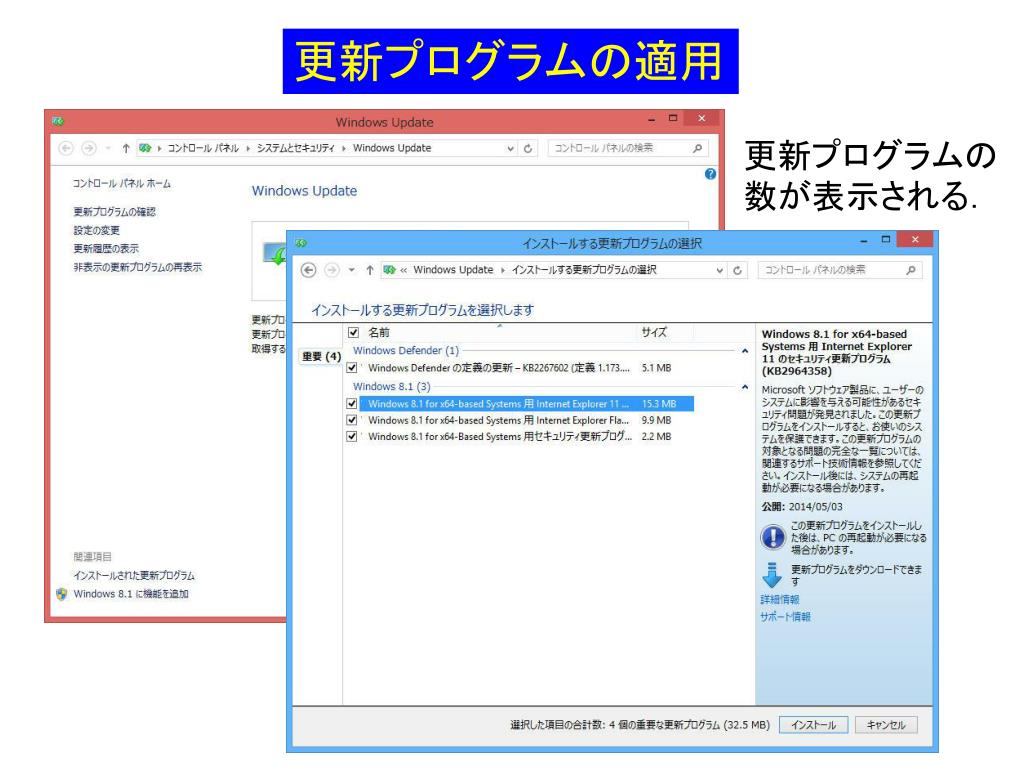This screenshot has width=1024, height=768.
Task: Select Internet Explorer 11 update row
Action: [526, 404]
